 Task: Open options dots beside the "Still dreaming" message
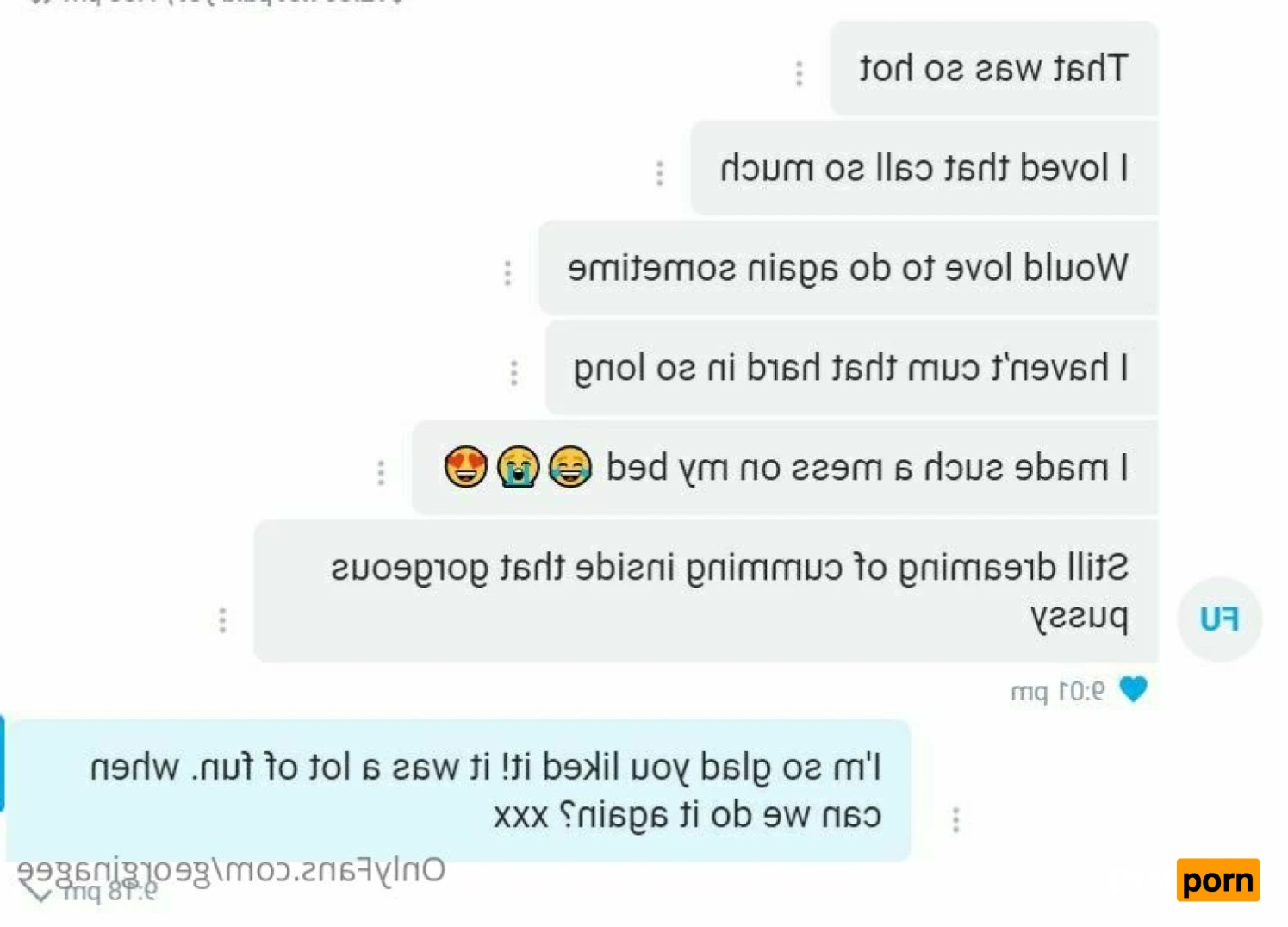point(223,620)
